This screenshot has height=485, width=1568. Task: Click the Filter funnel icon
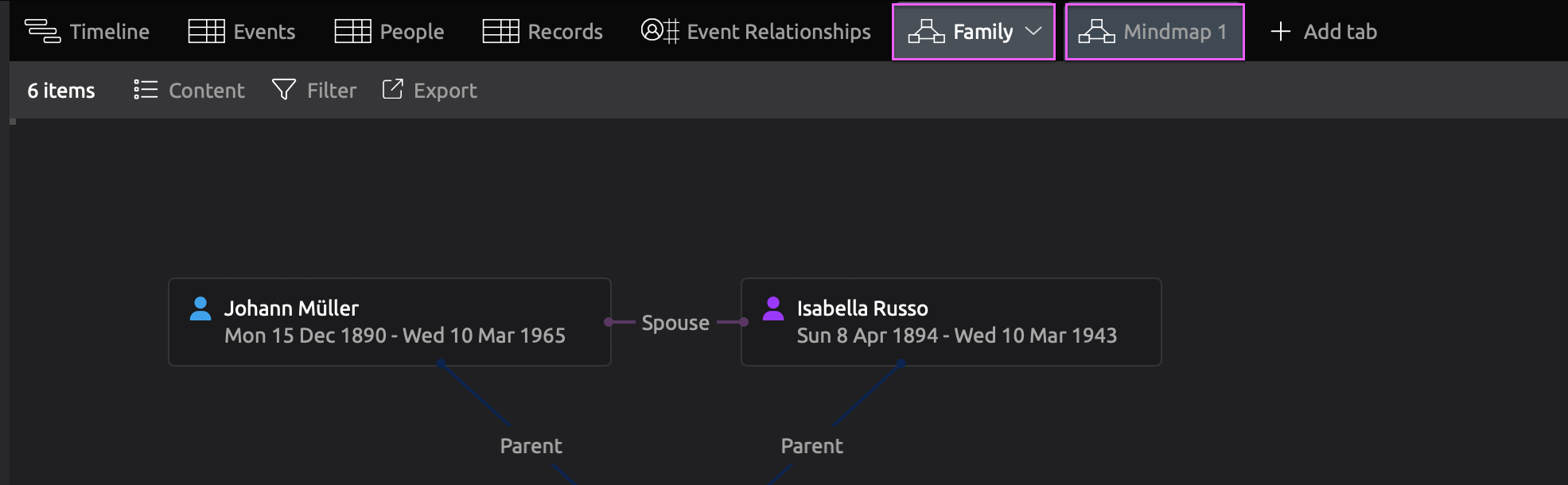click(x=284, y=90)
